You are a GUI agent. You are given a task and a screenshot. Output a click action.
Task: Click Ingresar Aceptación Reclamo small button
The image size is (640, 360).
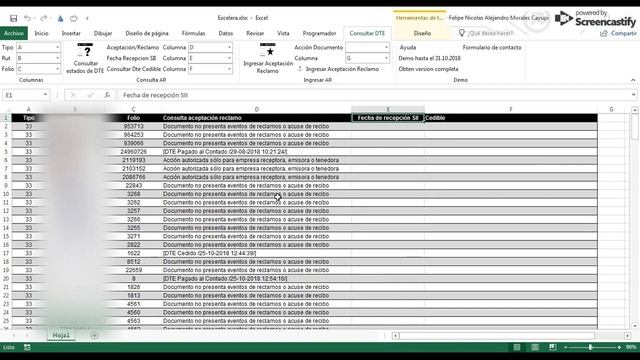(339, 69)
